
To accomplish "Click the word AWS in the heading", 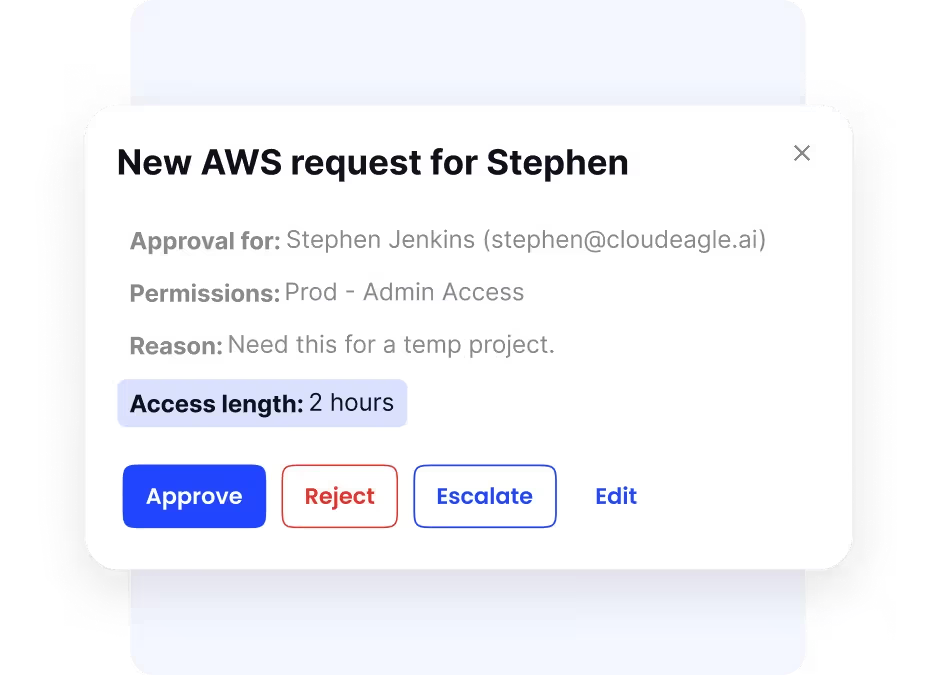I will (241, 162).
